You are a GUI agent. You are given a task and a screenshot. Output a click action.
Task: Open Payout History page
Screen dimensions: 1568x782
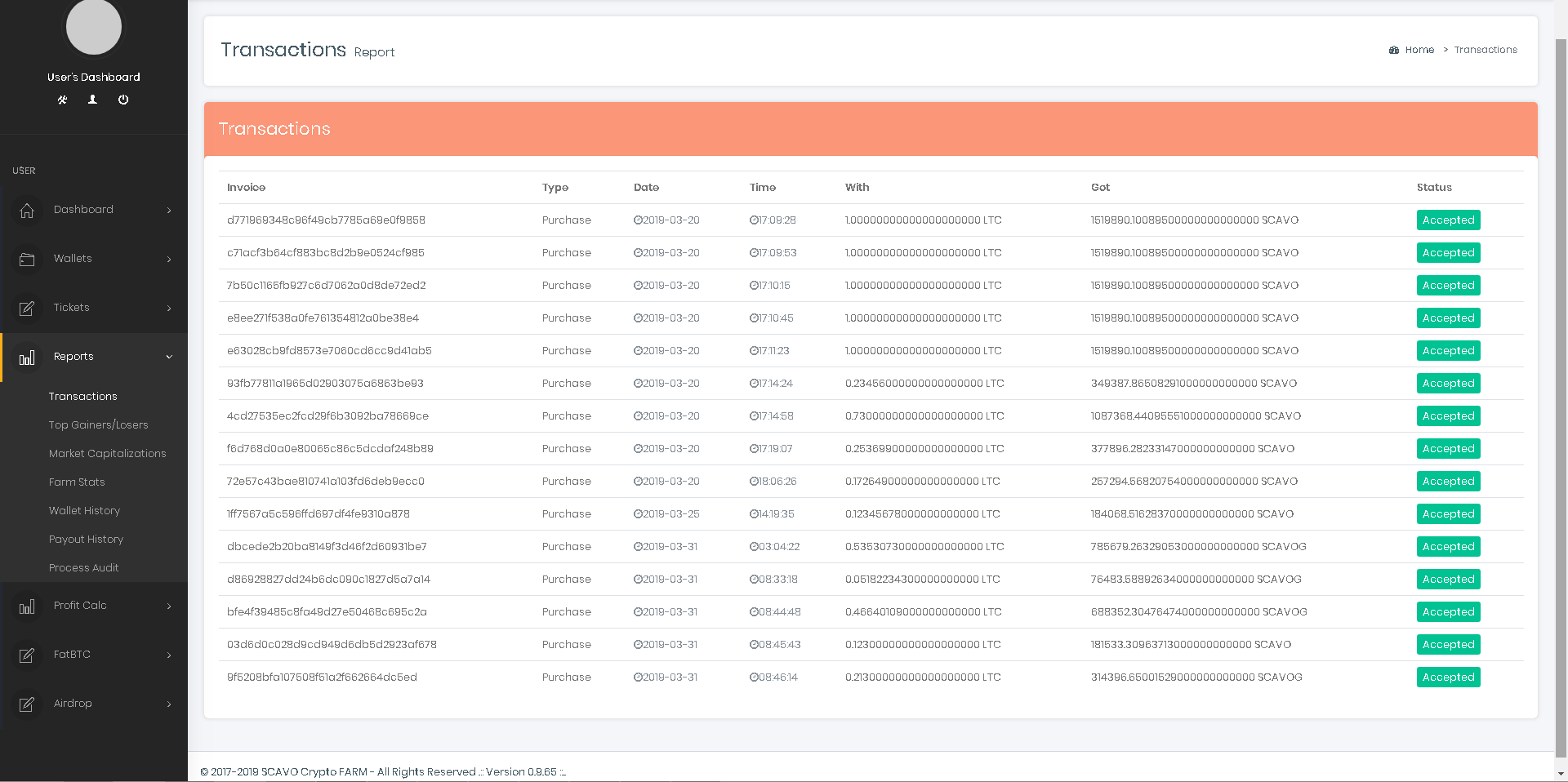click(86, 539)
